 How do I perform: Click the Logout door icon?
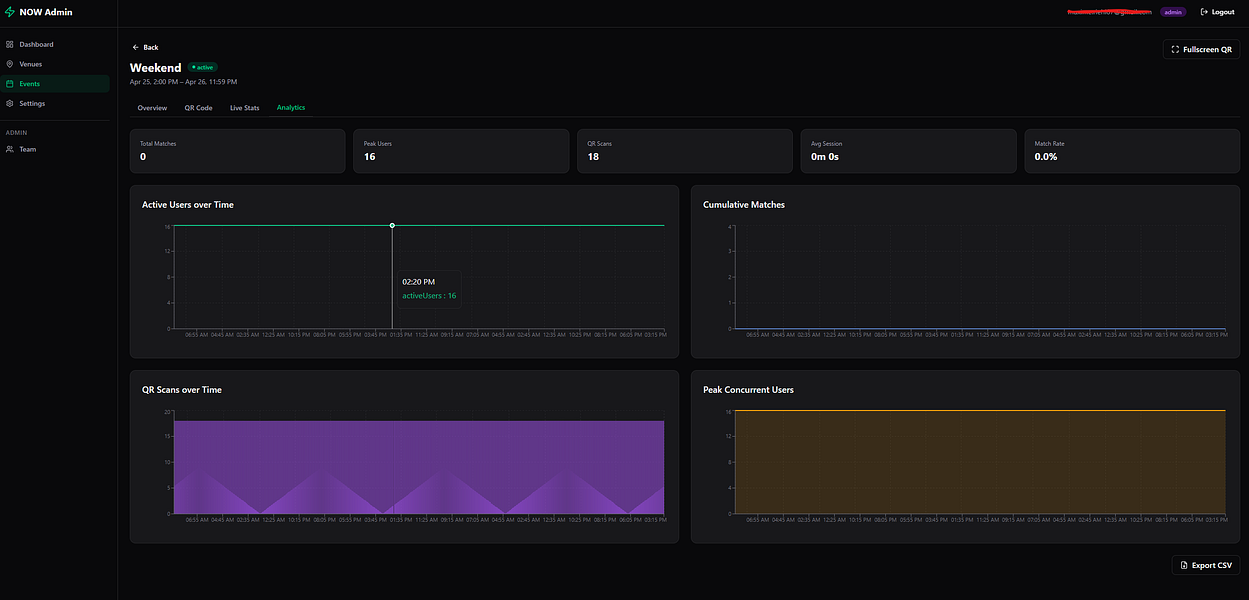(1204, 12)
